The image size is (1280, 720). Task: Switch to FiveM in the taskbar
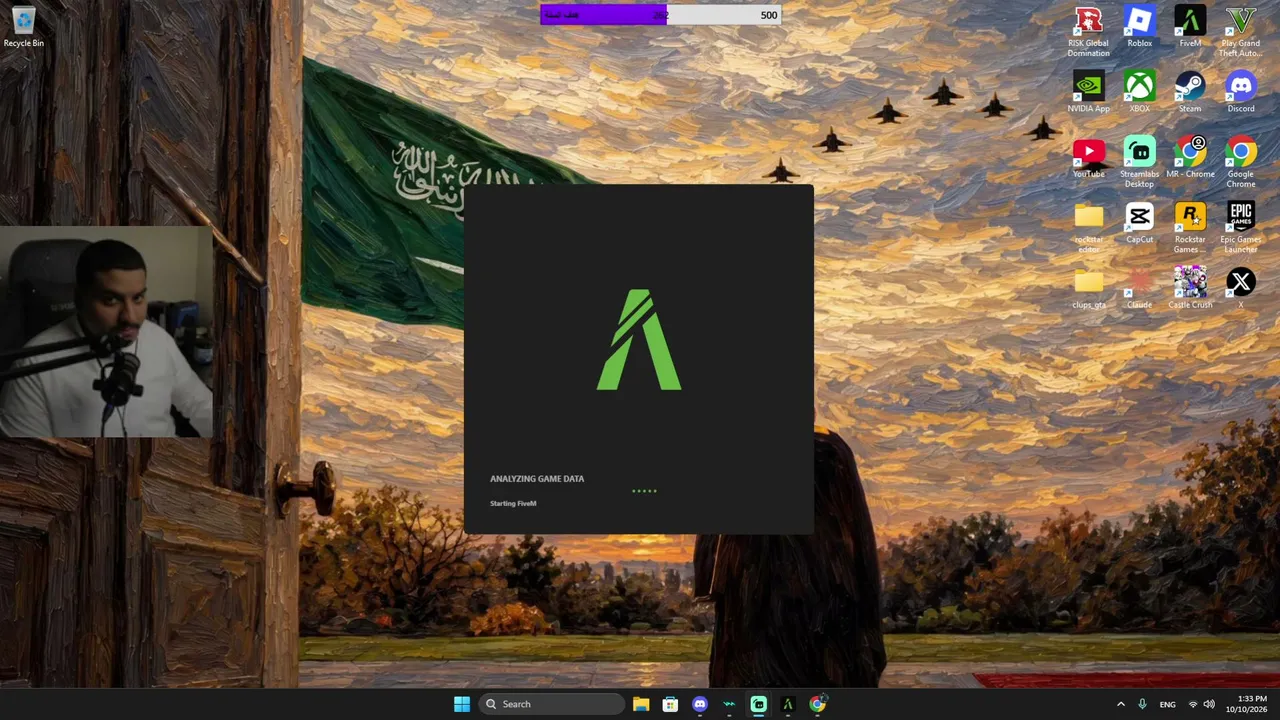[788, 704]
